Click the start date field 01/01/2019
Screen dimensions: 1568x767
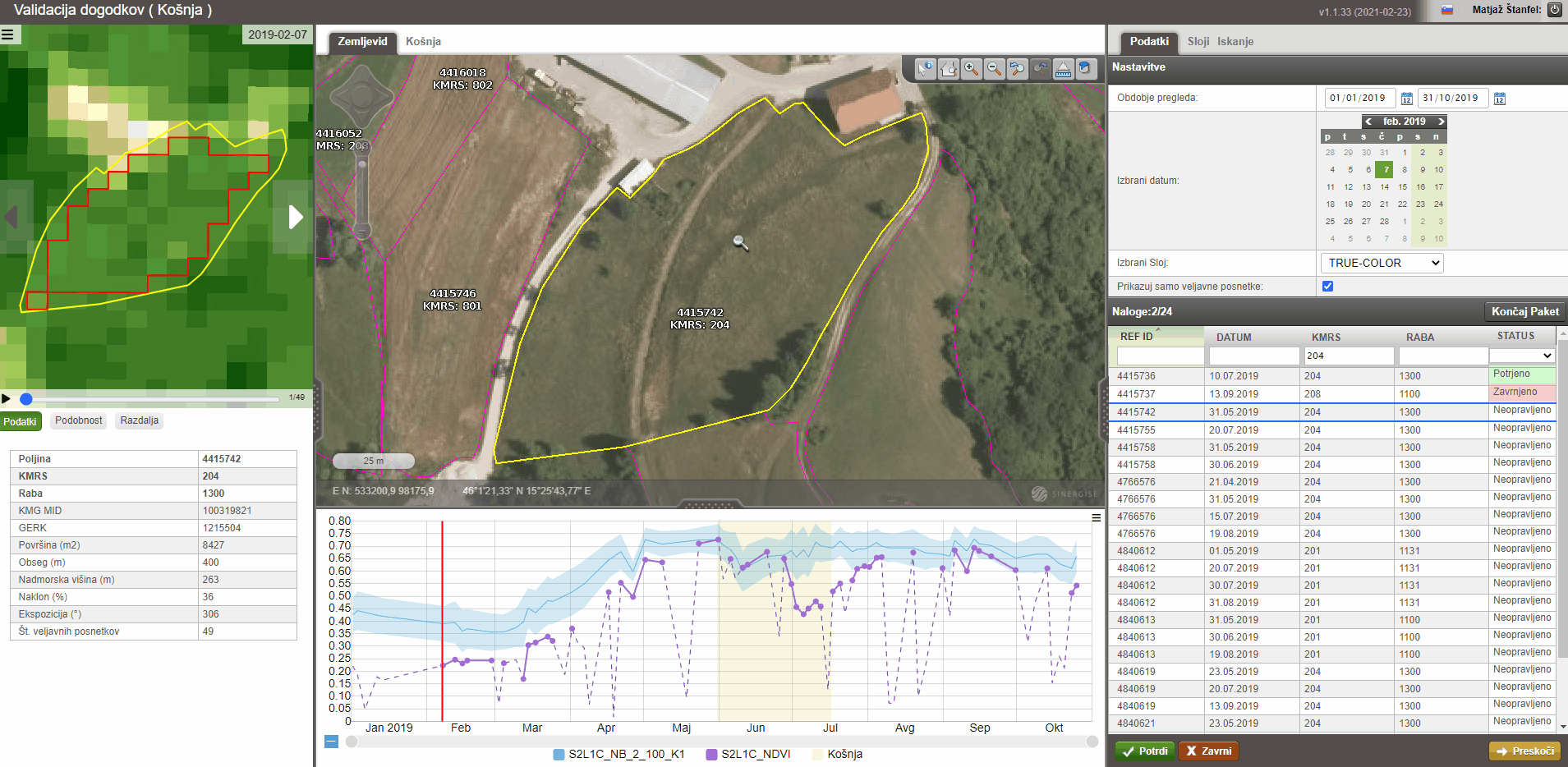(x=1359, y=99)
